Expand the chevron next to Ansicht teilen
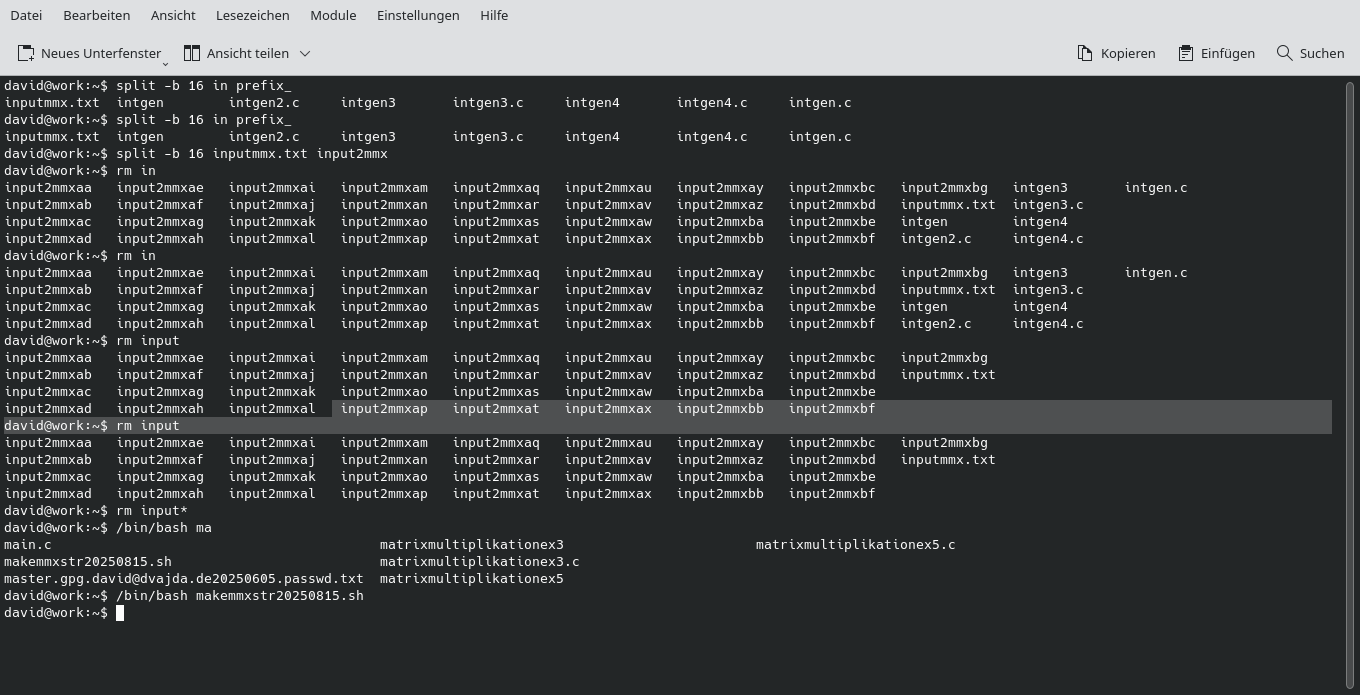The width and height of the screenshot is (1360, 695). [x=304, y=53]
